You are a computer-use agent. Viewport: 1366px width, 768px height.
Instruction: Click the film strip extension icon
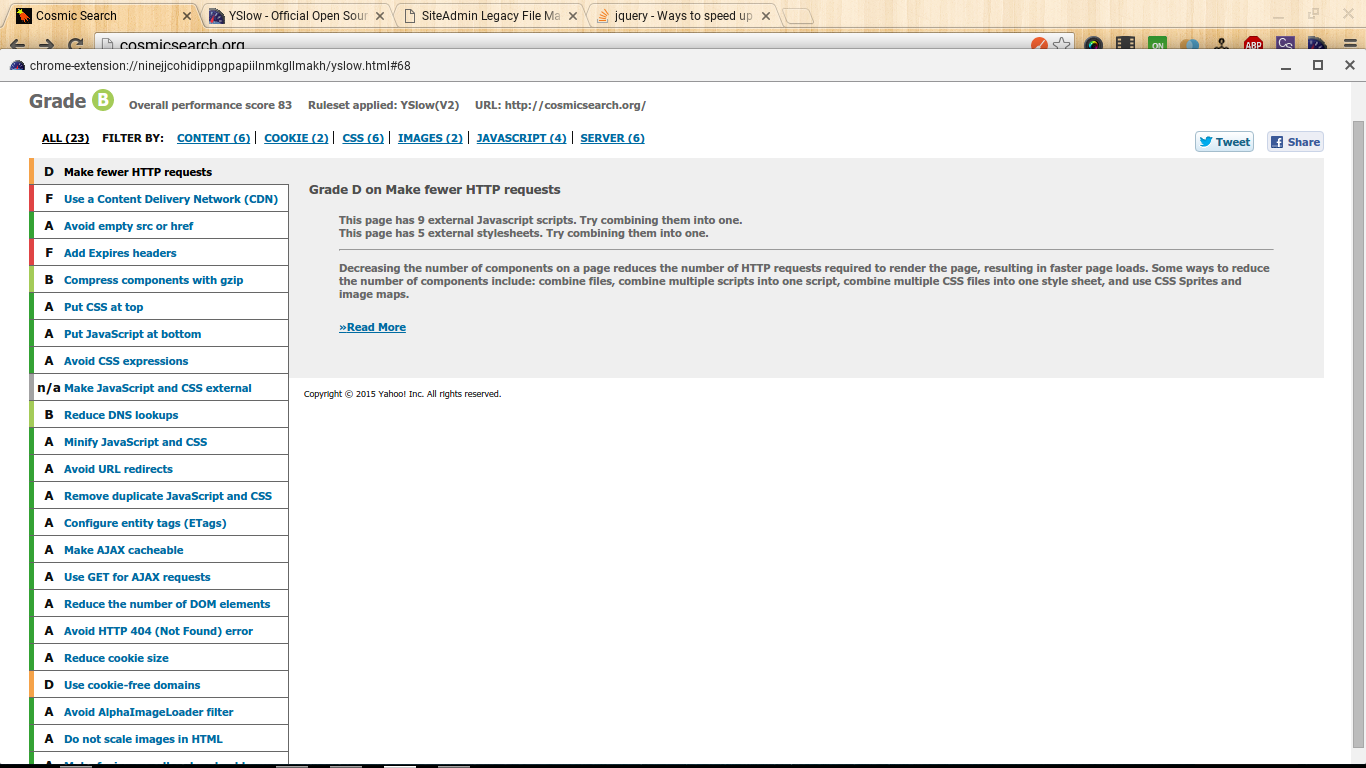tap(1126, 44)
